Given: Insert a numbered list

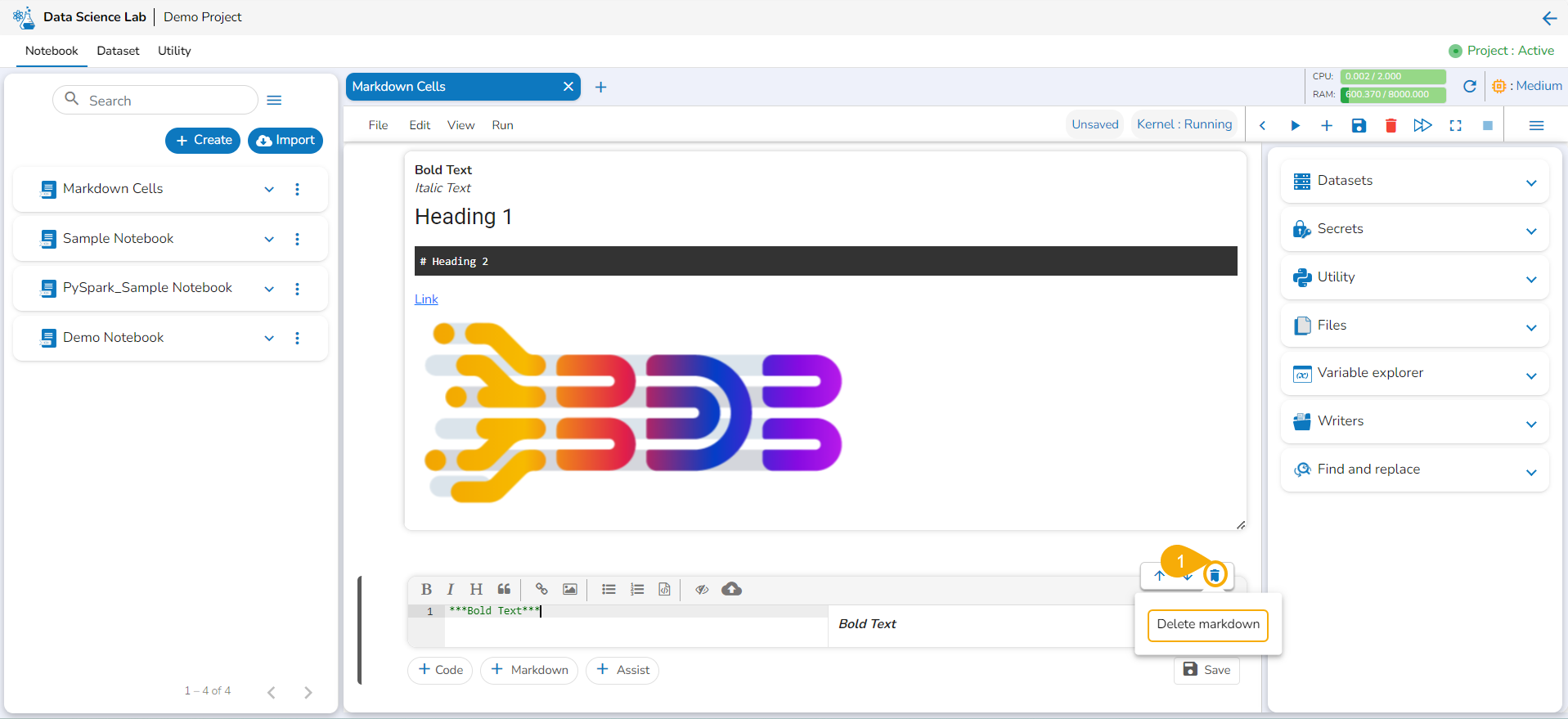Looking at the screenshot, I should 637,589.
